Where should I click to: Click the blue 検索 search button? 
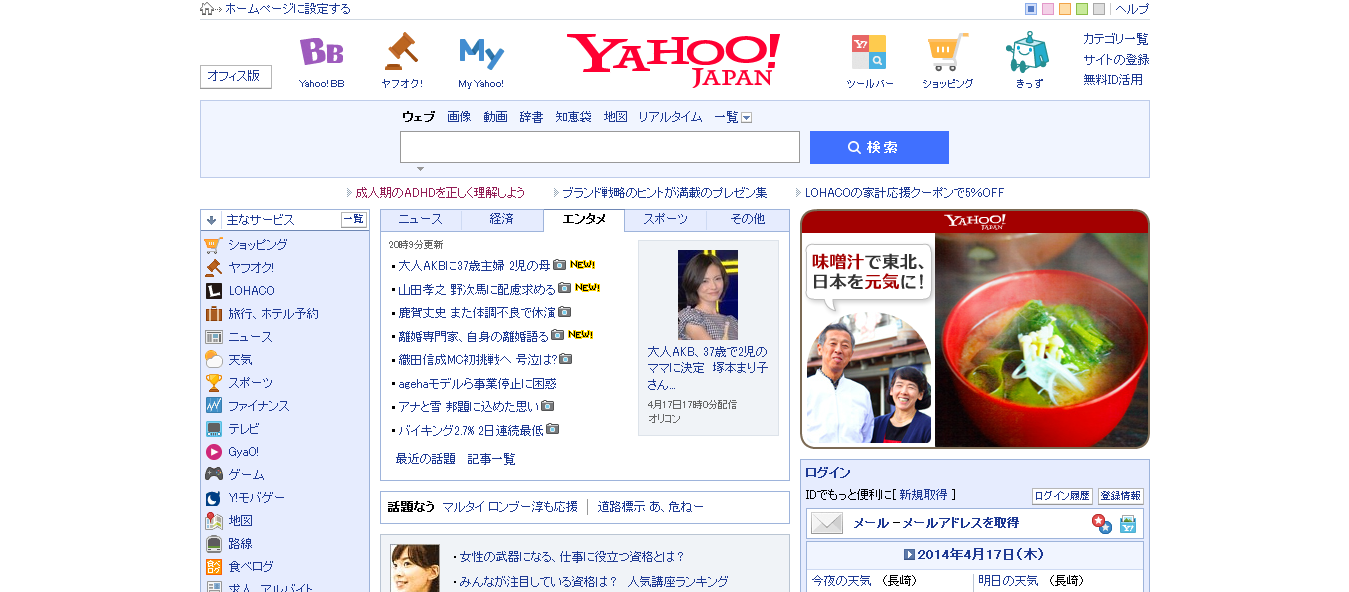point(879,147)
